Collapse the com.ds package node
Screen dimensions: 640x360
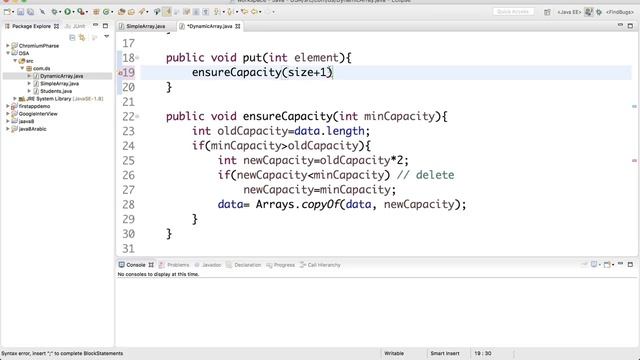[x=22, y=68]
